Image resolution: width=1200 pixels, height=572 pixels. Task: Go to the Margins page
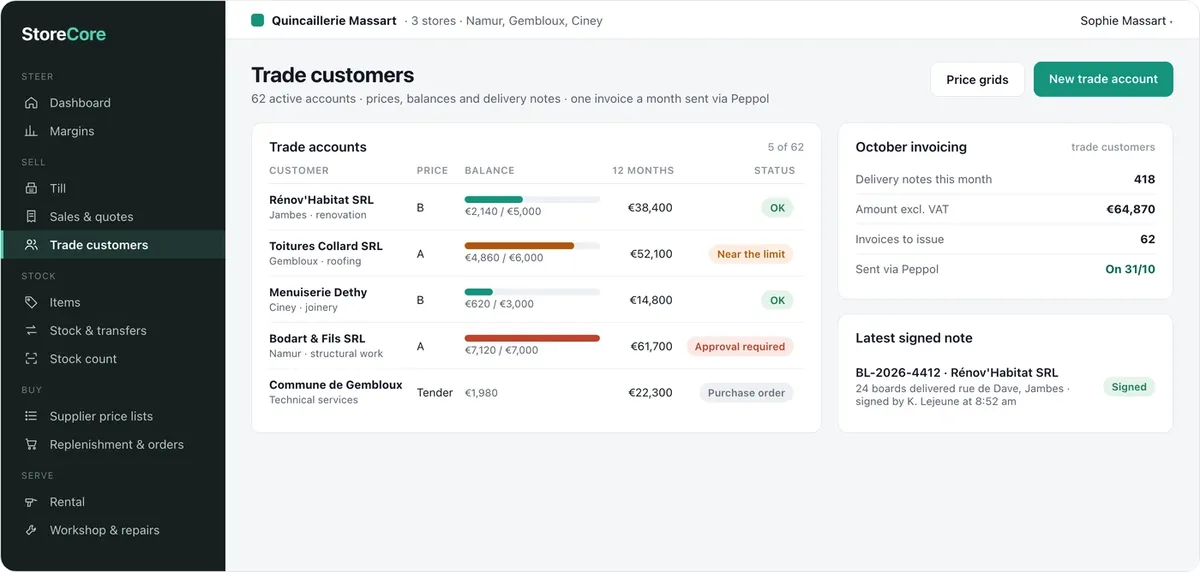point(112,131)
